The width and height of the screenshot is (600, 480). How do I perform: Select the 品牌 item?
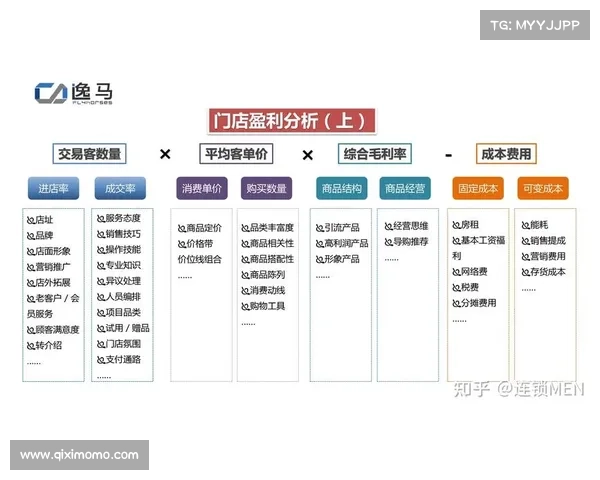point(40,235)
